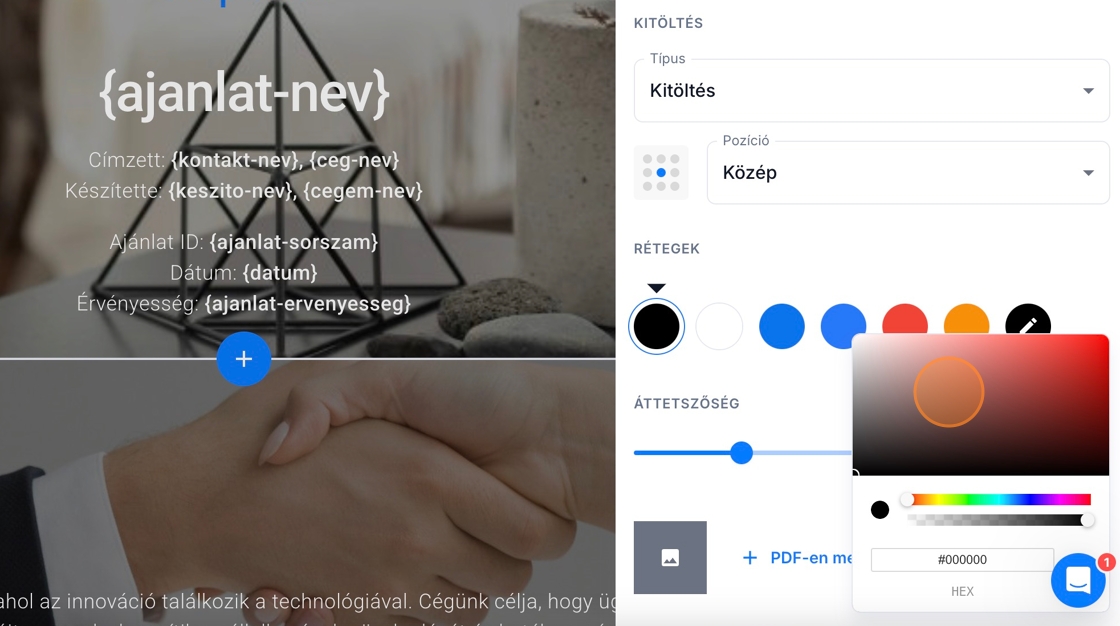
Task: Click the black layer marker triangle
Action: point(656,288)
